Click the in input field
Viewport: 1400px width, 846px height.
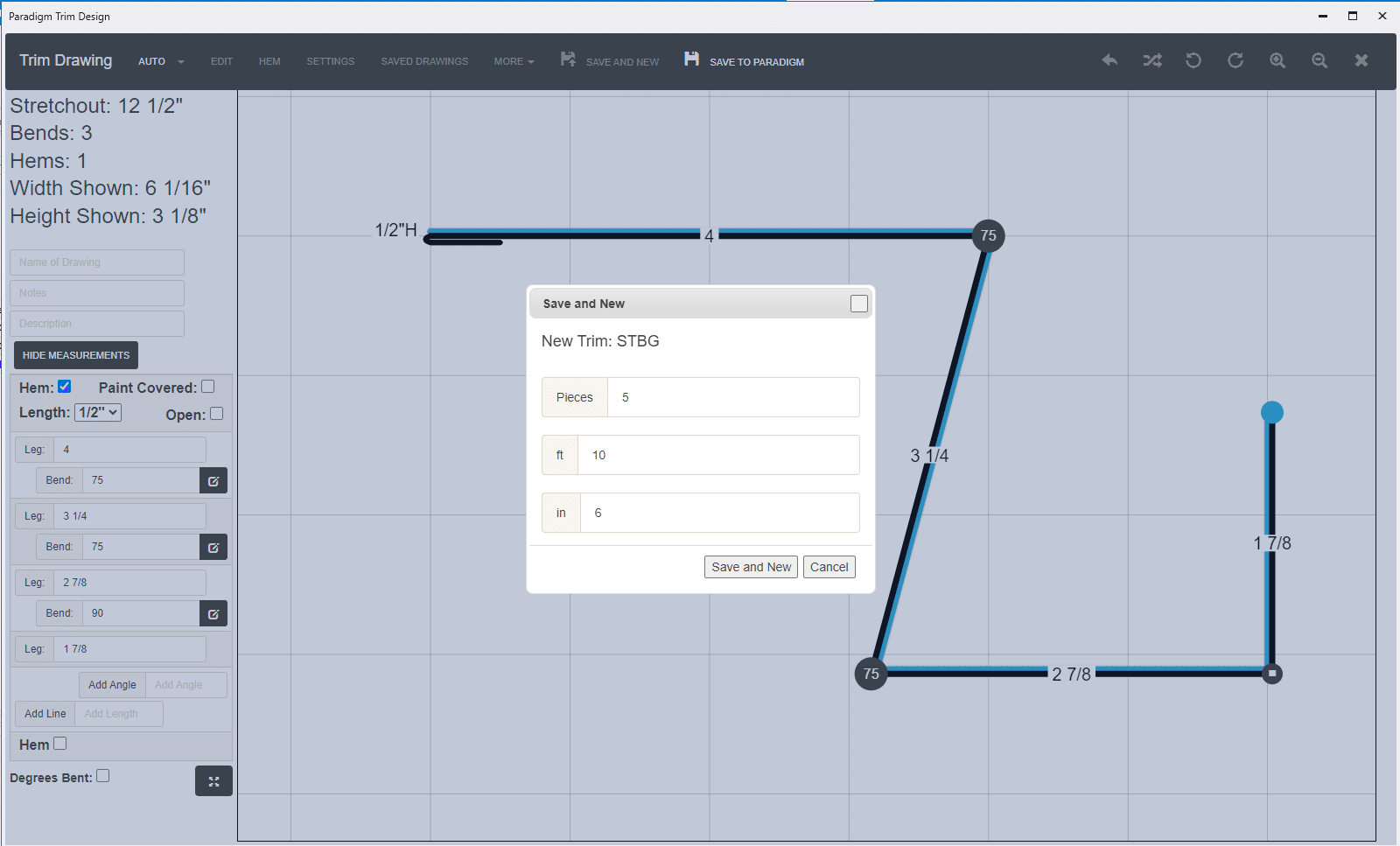[719, 513]
